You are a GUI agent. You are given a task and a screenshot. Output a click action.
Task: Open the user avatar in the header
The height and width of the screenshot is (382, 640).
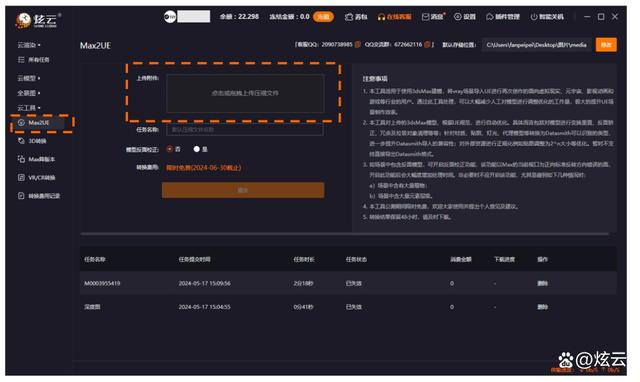click(x=169, y=17)
